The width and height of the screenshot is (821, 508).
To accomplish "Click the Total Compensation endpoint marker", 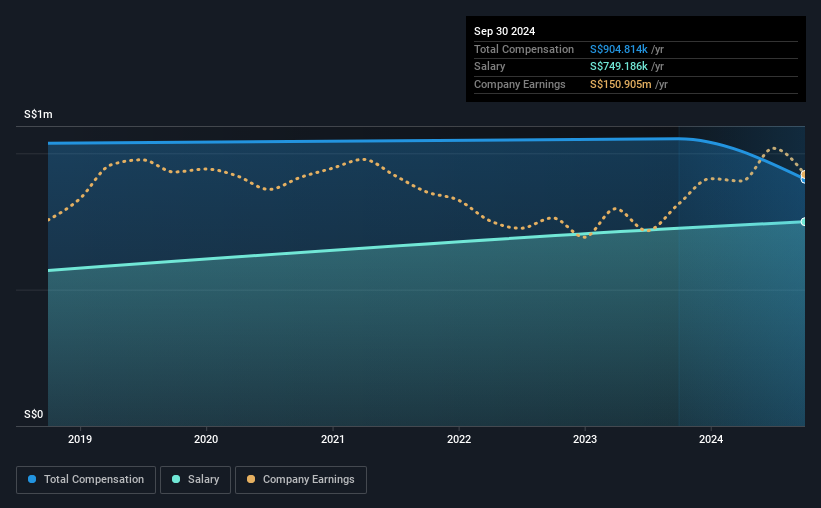I will point(804,180).
